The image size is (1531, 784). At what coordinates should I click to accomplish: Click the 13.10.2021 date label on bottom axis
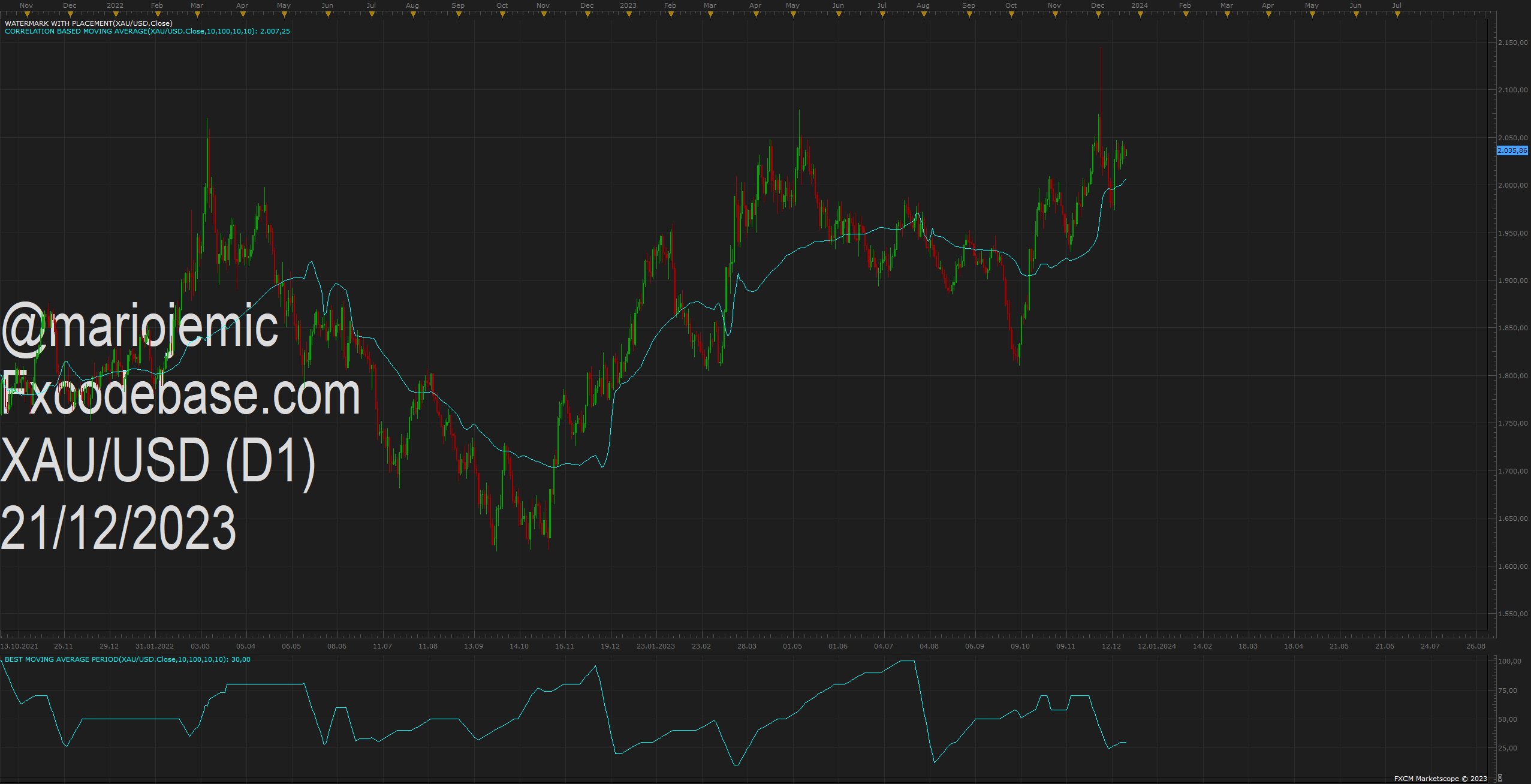(19, 646)
